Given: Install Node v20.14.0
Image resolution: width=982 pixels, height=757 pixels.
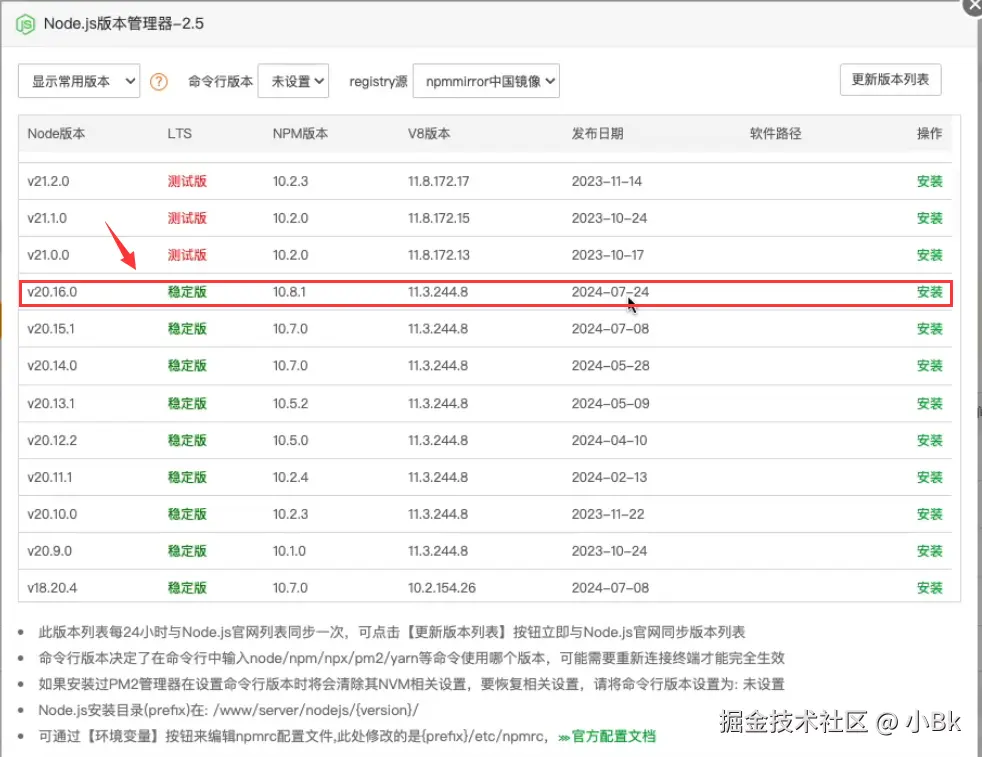Looking at the screenshot, I should tap(929, 366).
